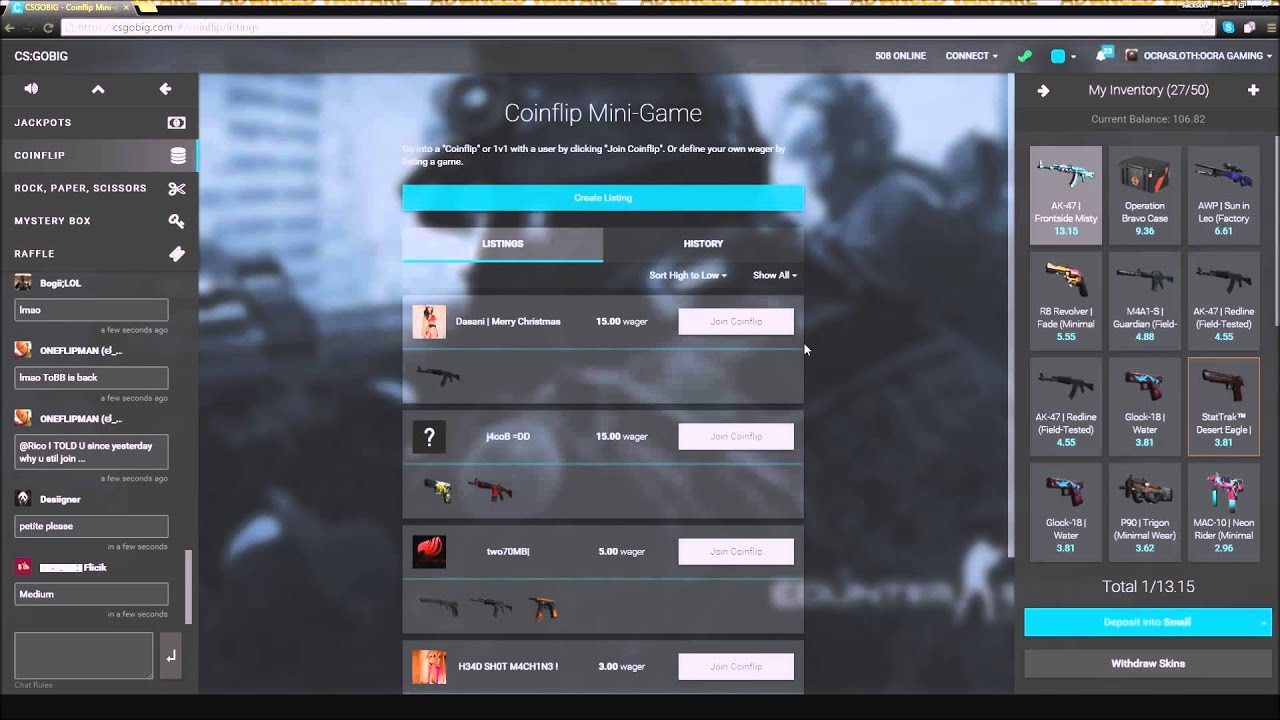The height and width of the screenshot is (720, 1280).
Task: Open the OCRASLOTH:OCRA GAMING account dropdown
Action: coord(1200,56)
